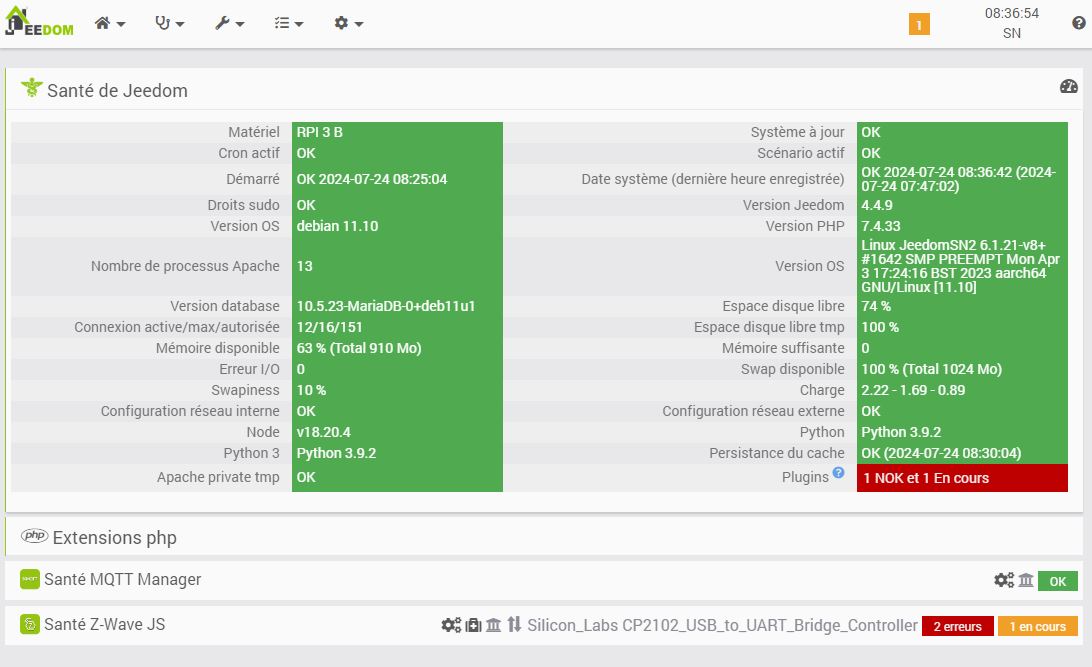
Task: Open the wrench tools menu
Action: (229, 23)
